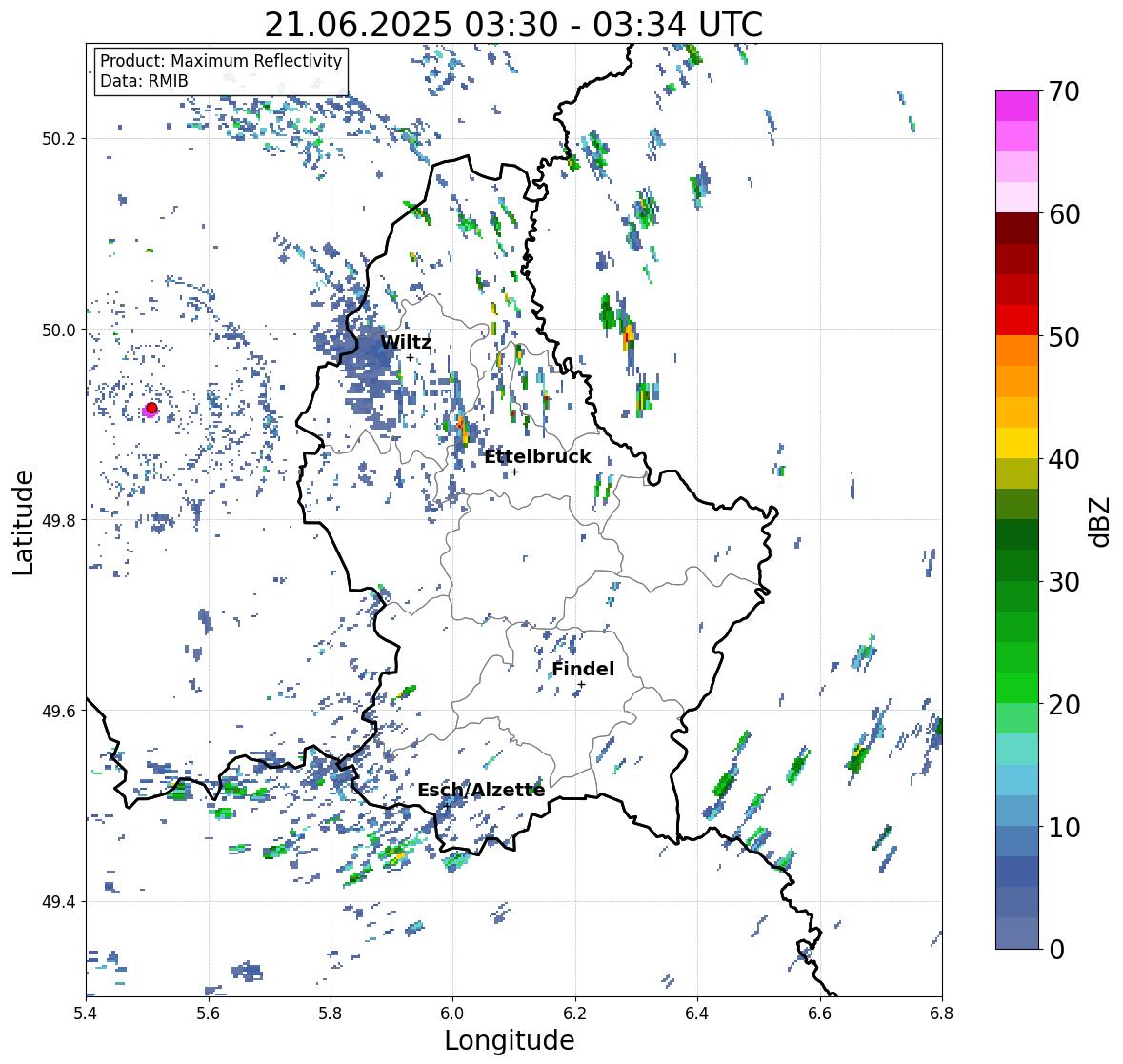Pick the yellow colorbar segment near 40
The height and width of the screenshot is (1064, 1123).
click(1017, 443)
